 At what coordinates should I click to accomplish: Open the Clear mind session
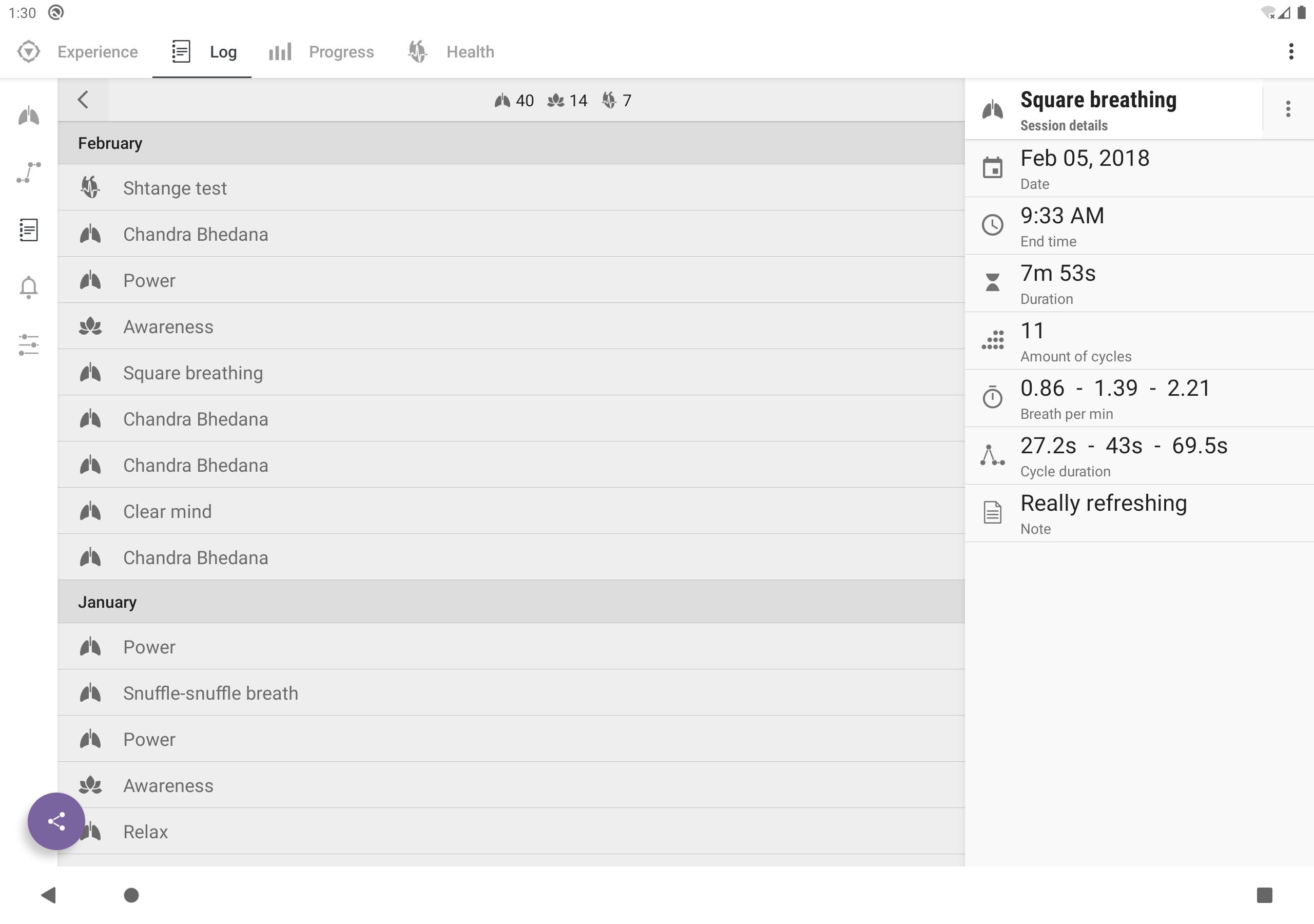[511, 511]
